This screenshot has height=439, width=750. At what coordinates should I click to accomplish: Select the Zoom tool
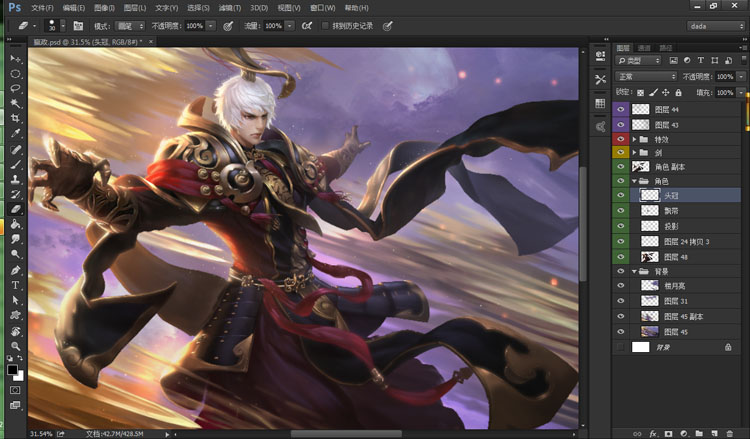pos(15,346)
